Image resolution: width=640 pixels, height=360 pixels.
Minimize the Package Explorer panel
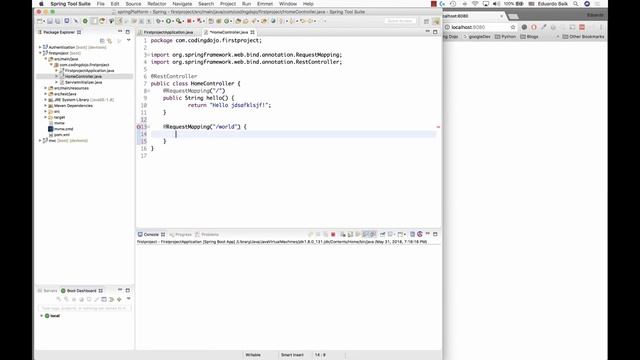(x=120, y=31)
